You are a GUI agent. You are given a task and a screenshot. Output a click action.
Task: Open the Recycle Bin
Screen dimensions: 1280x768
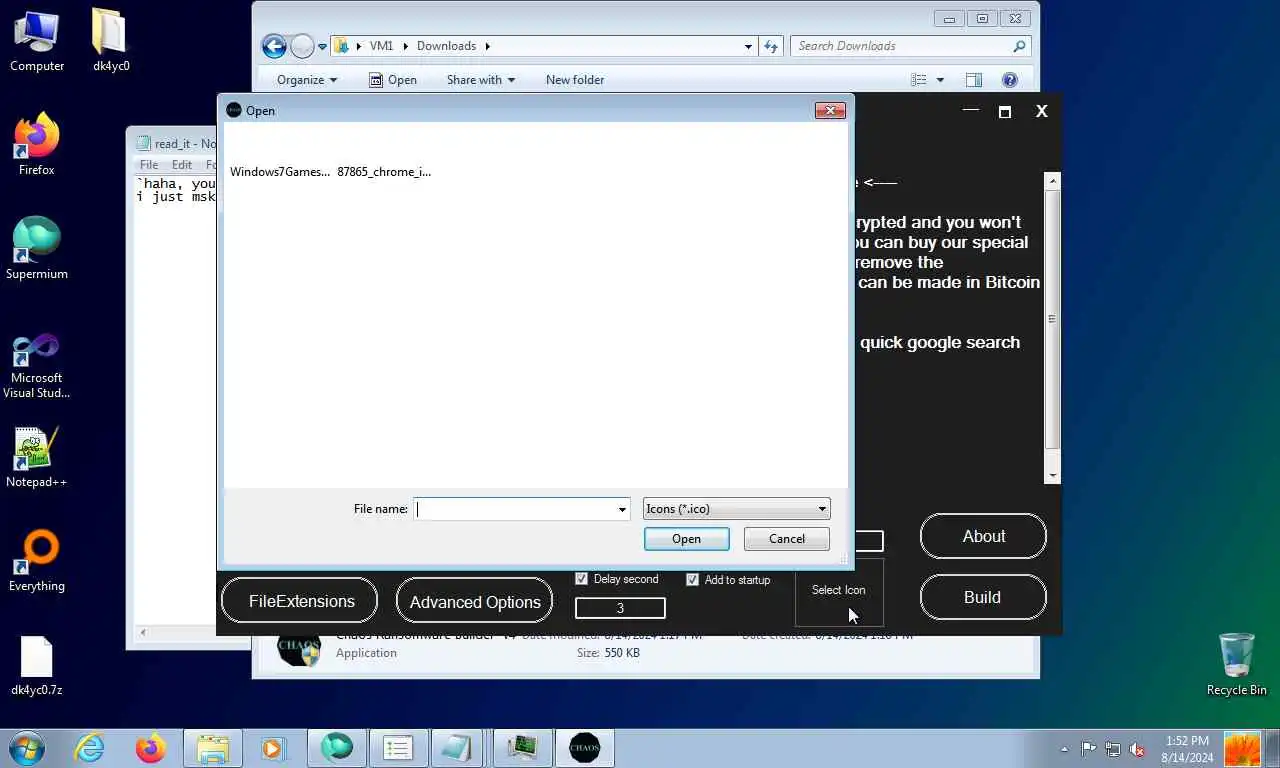click(1236, 665)
